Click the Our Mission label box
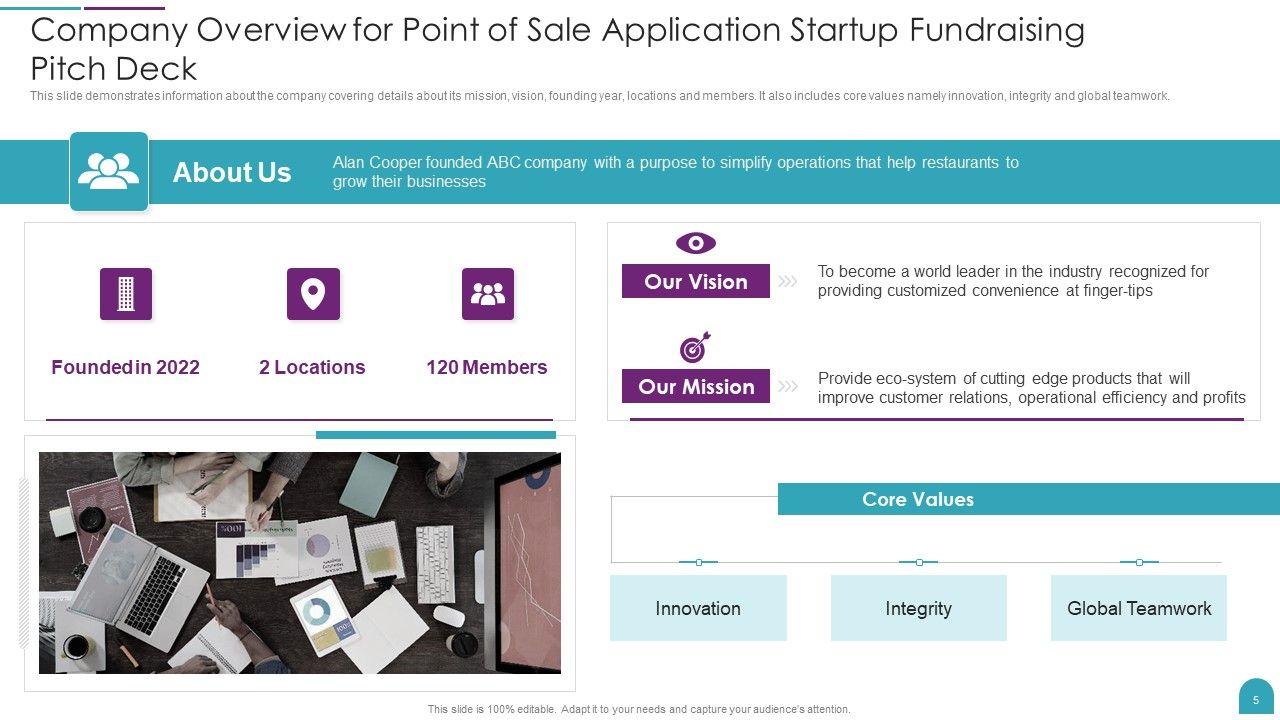Image resolution: width=1280 pixels, height=720 pixels. click(x=696, y=387)
